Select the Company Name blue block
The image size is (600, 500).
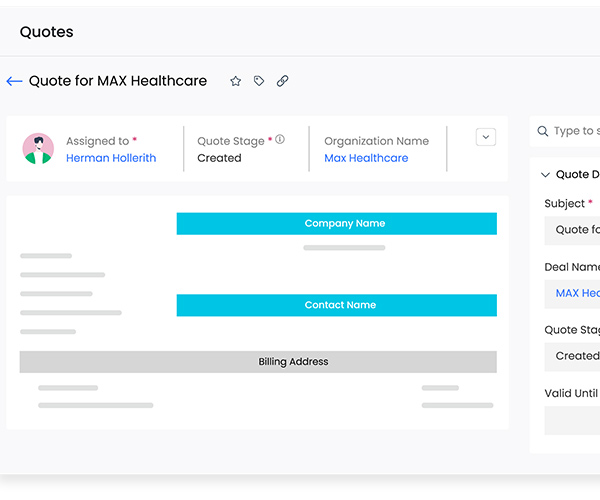pos(336,224)
